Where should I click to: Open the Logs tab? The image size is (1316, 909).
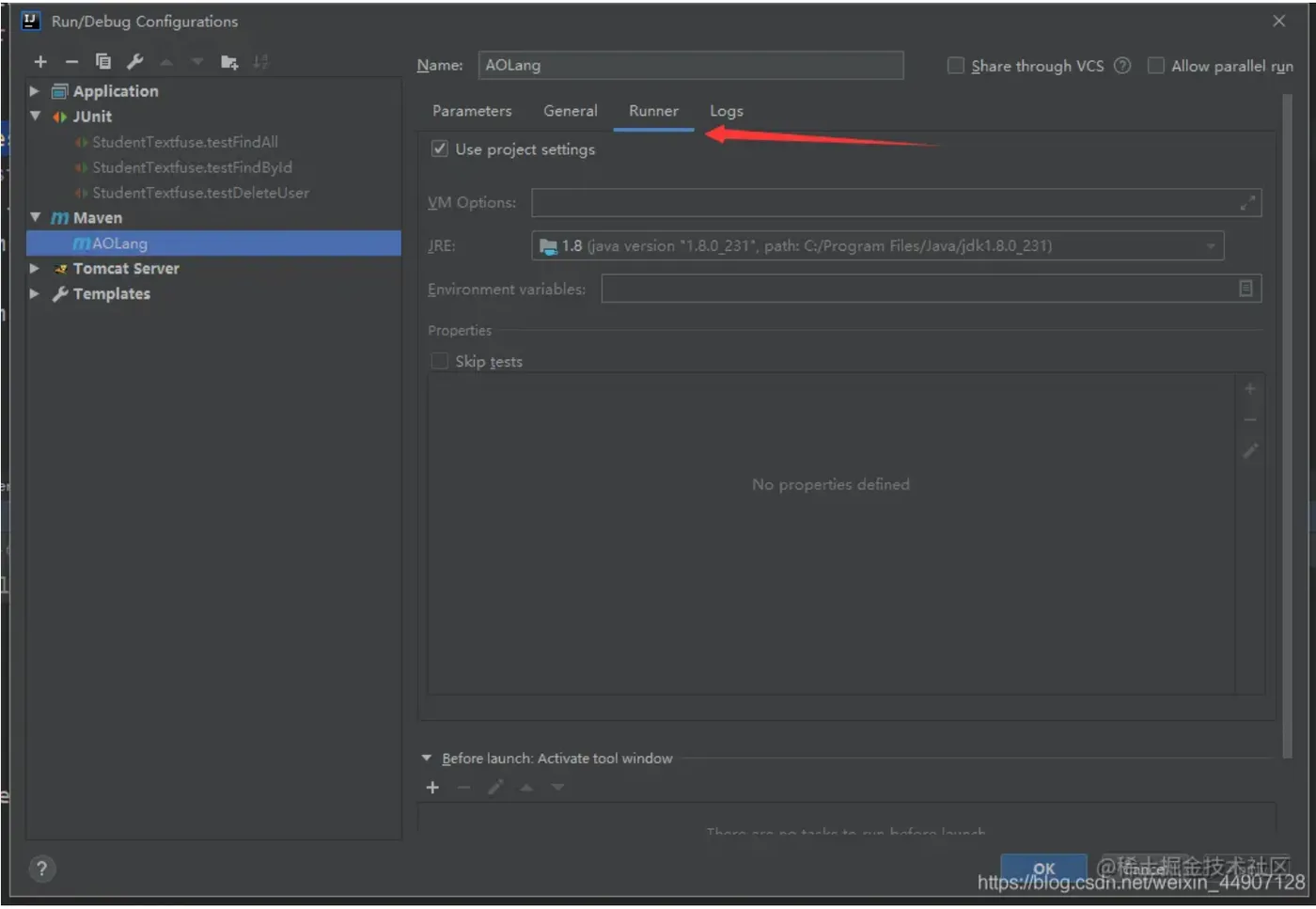pyautogui.click(x=727, y=111)
